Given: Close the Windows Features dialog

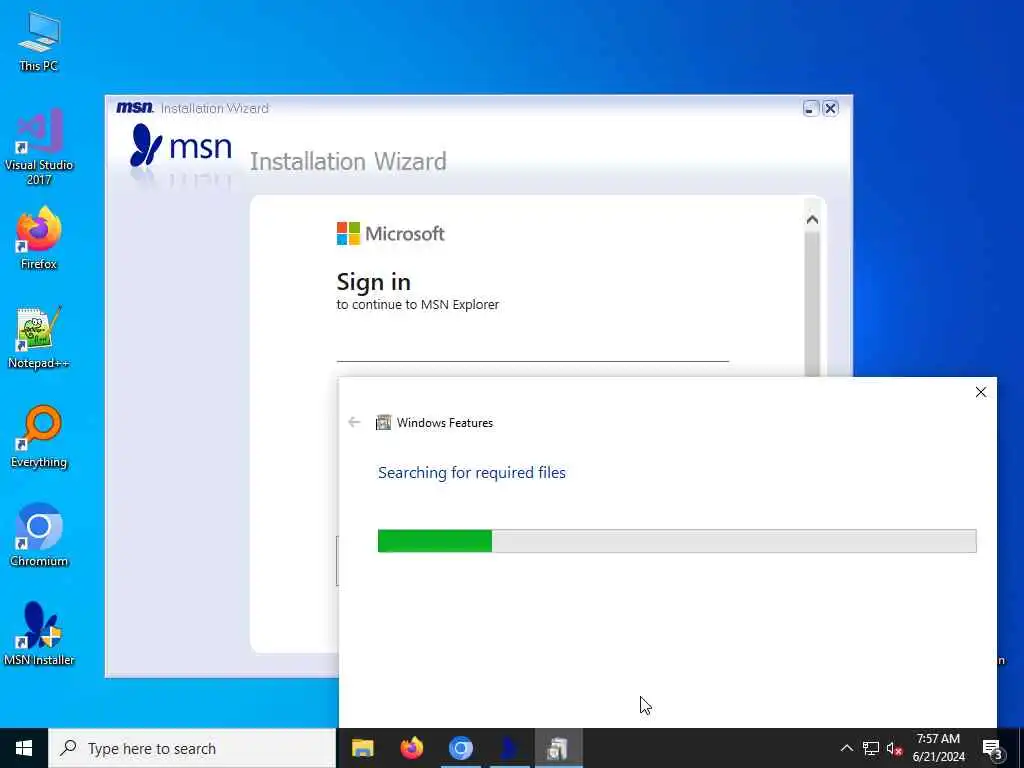Looking at the screenshot, I should [x=980, y=392].
